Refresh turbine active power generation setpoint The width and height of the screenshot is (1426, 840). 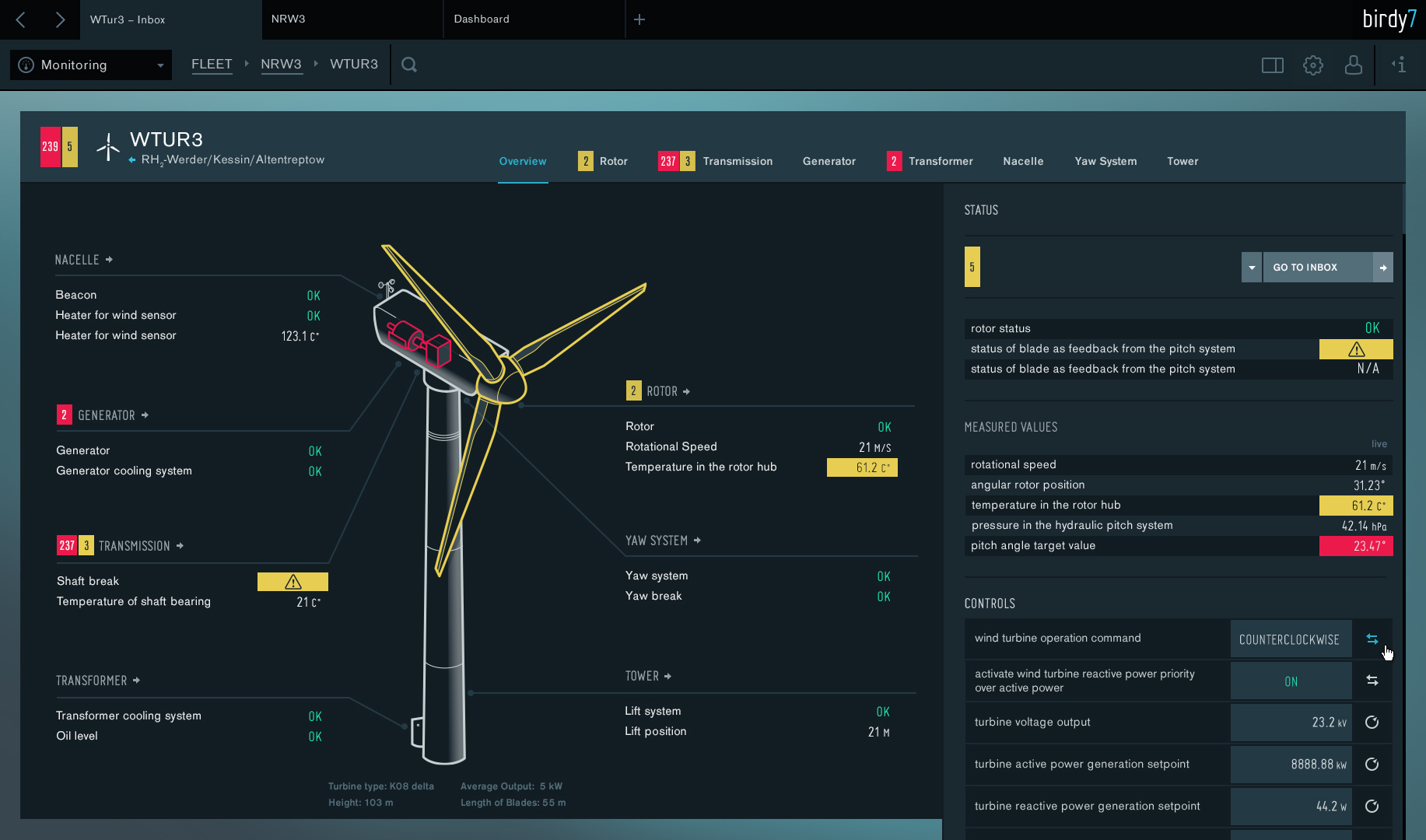tap(1372, 765)
